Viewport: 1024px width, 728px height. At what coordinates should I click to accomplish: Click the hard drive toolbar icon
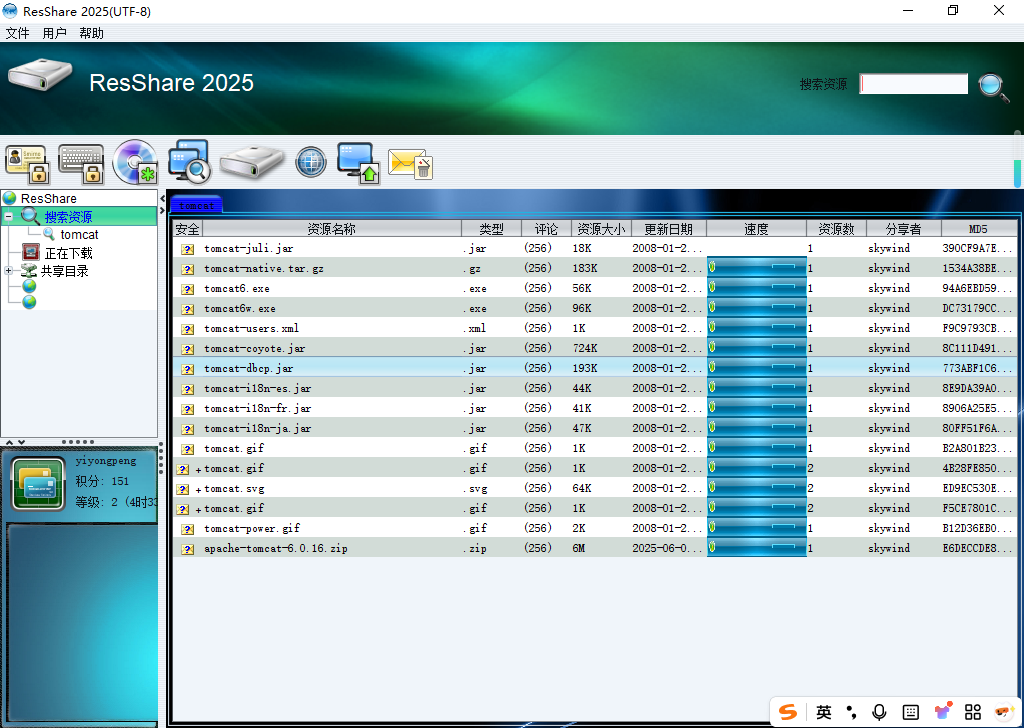click(x=252, y=162)
